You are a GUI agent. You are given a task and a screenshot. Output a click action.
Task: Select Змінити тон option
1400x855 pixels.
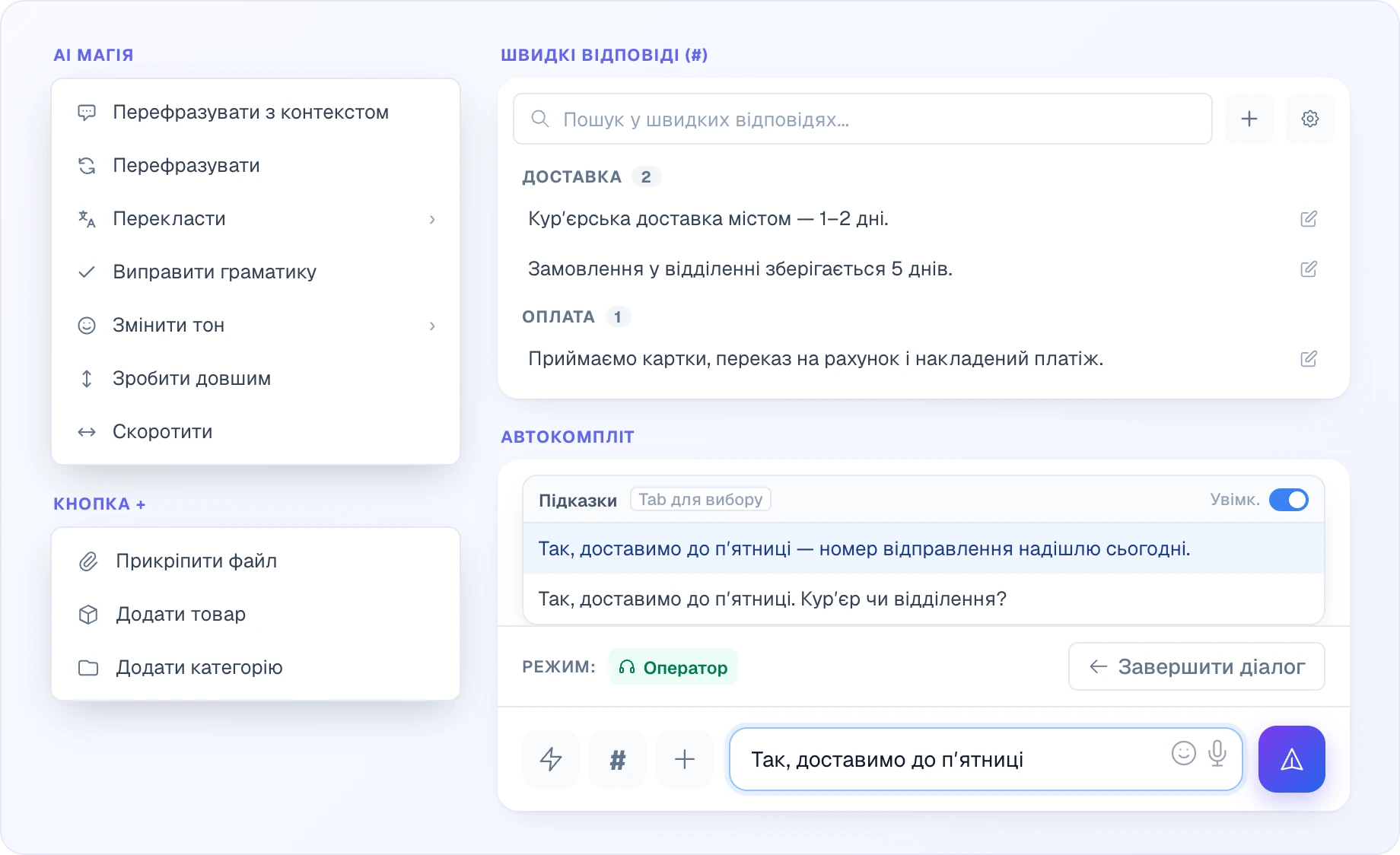click(x=256, y=326)
